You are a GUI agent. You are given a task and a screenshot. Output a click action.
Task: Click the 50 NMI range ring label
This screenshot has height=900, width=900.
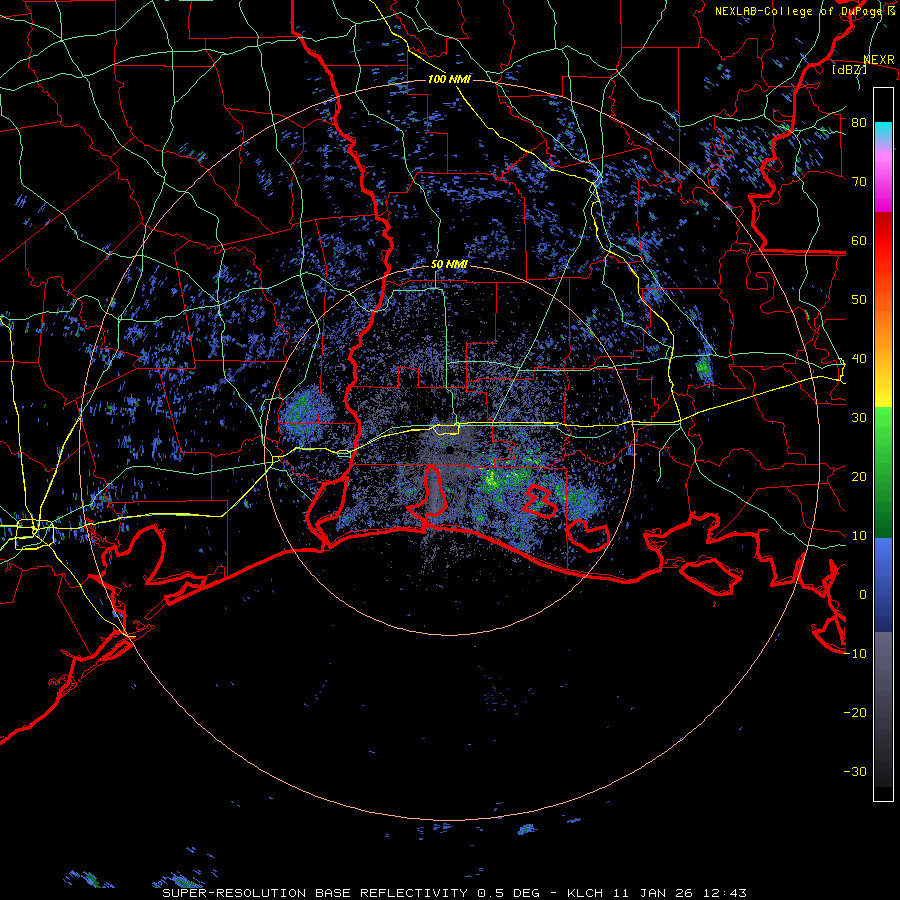[449, 265]
